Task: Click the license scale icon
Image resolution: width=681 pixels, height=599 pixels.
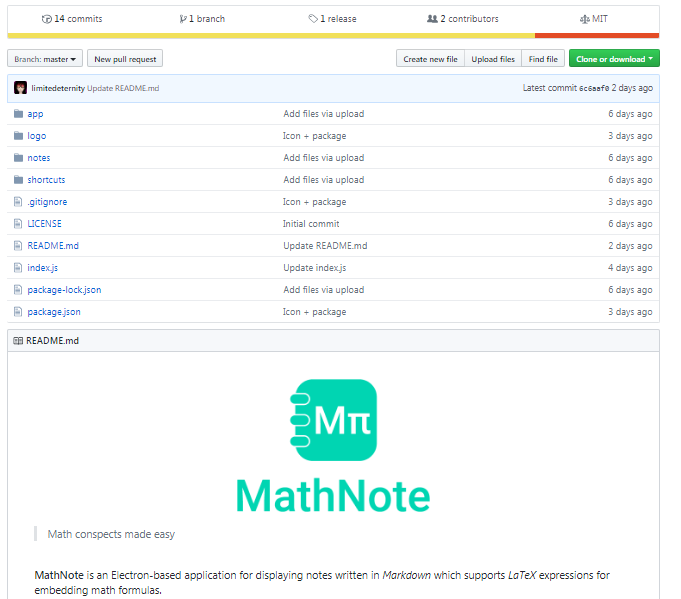Action: point(585,19)
